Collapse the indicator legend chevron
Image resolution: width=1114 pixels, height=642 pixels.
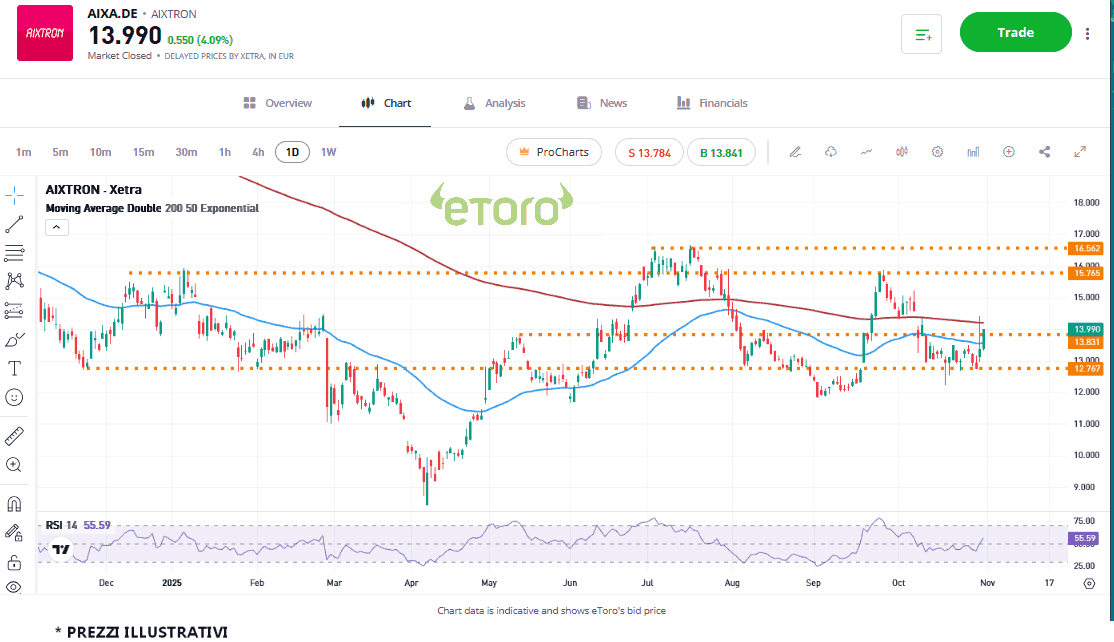(x=57, y=227)
